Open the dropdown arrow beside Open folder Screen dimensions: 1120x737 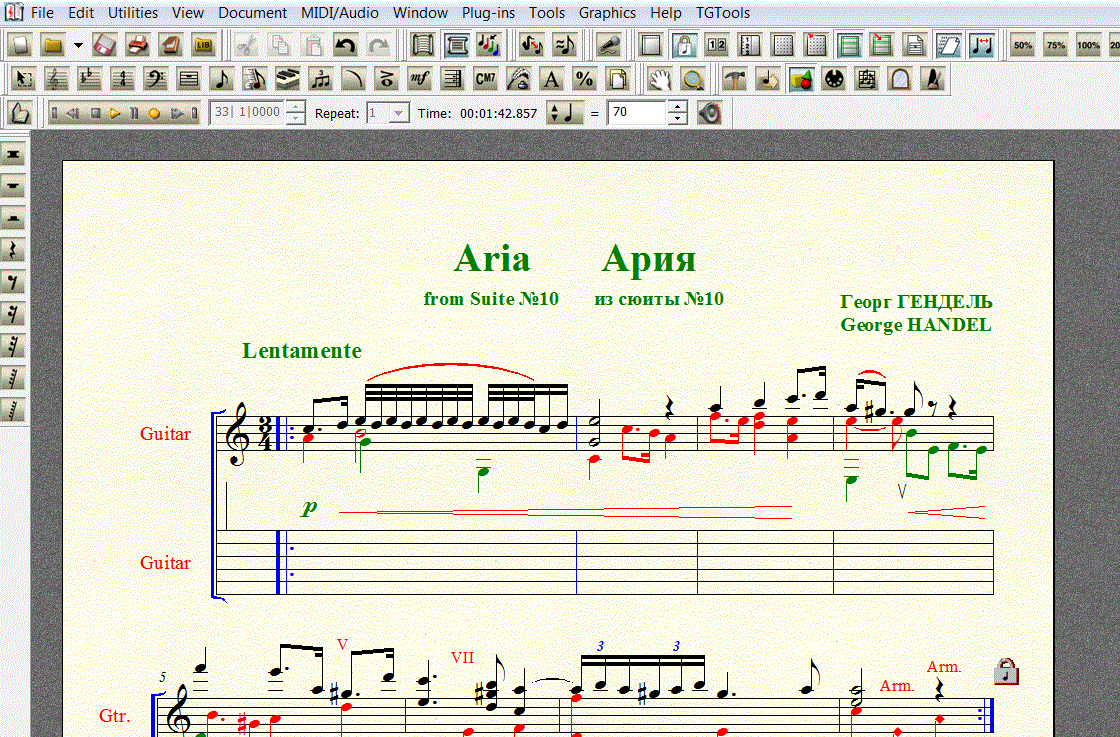78,45
